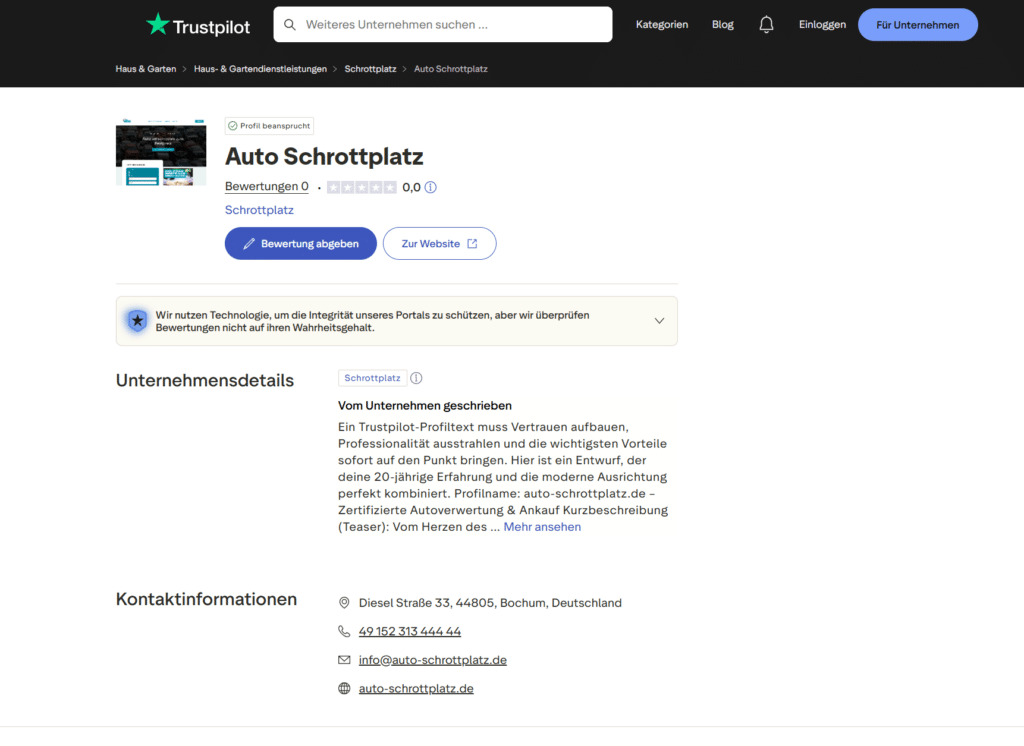1024x746 pixels.
Task: Click the globe icon by website address
Action: (345, 688)
